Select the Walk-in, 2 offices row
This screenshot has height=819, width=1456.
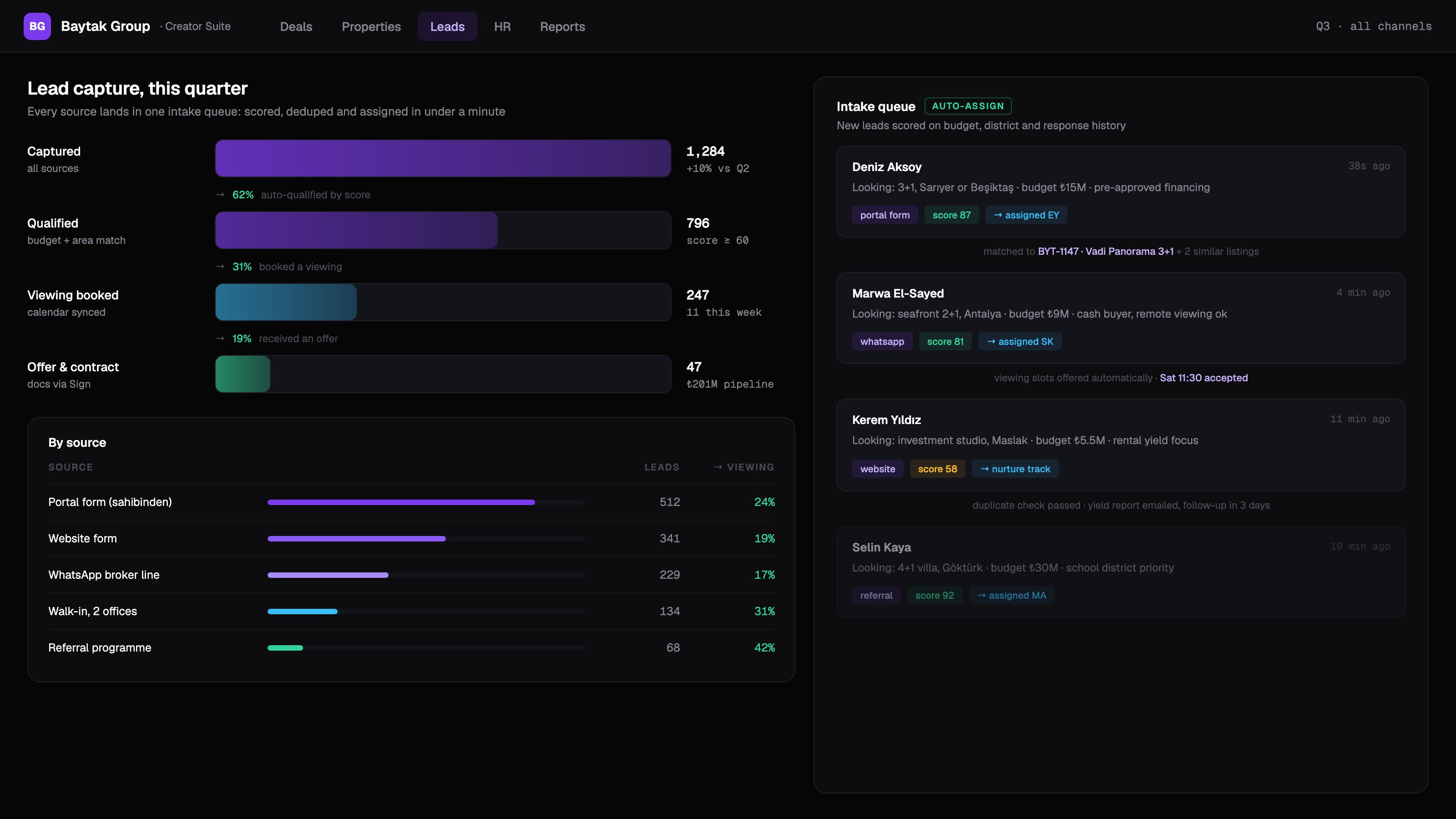click(x=411, y=611)
